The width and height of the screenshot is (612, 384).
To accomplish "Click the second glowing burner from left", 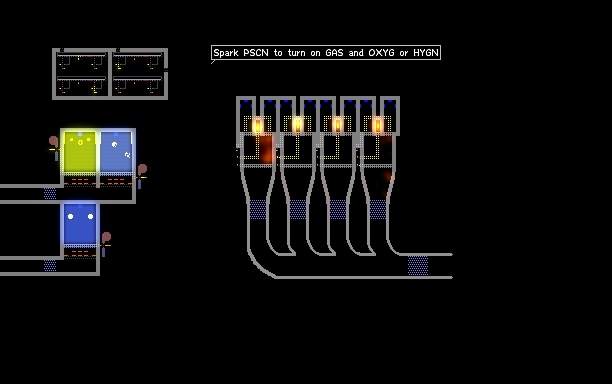I will click(x=298, y=126).
